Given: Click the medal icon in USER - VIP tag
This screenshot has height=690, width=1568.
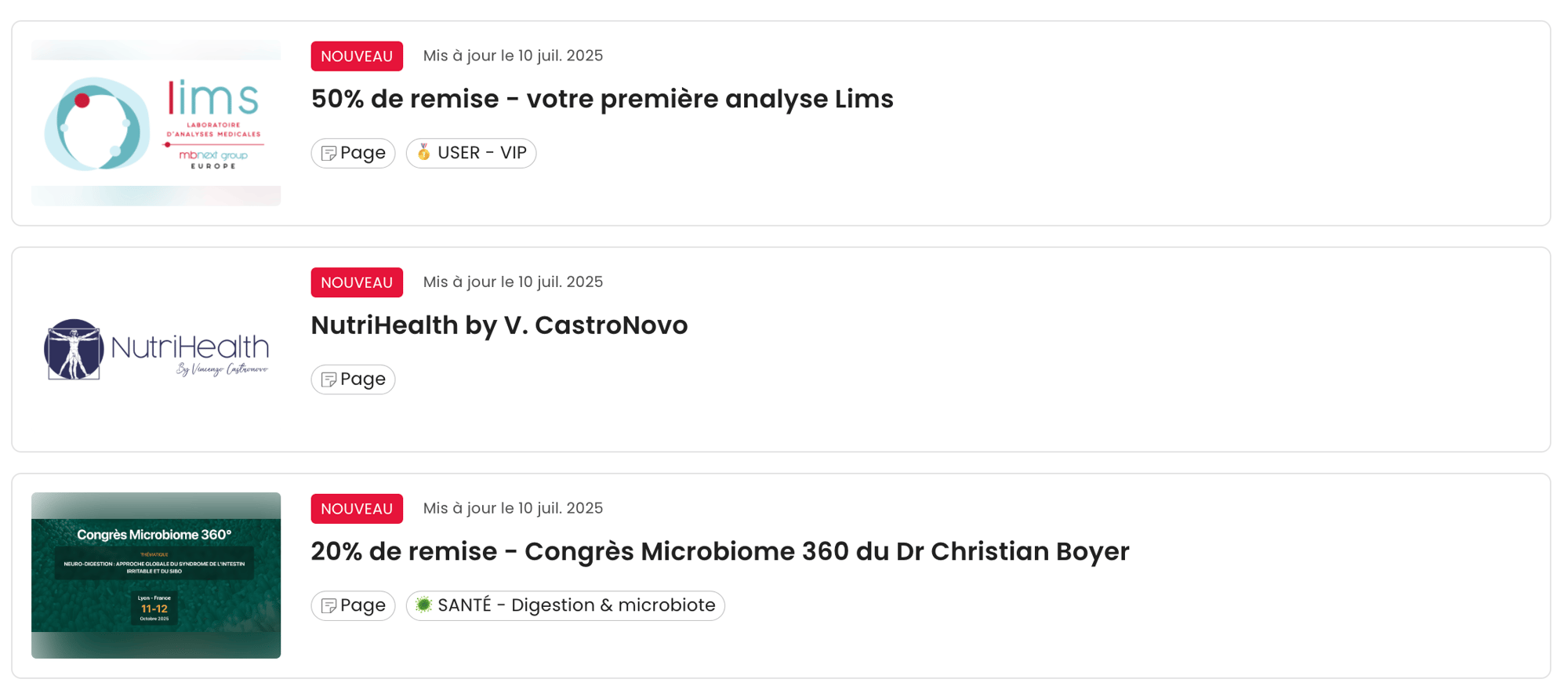Looking at the screenshot, I should pos(424,152).
